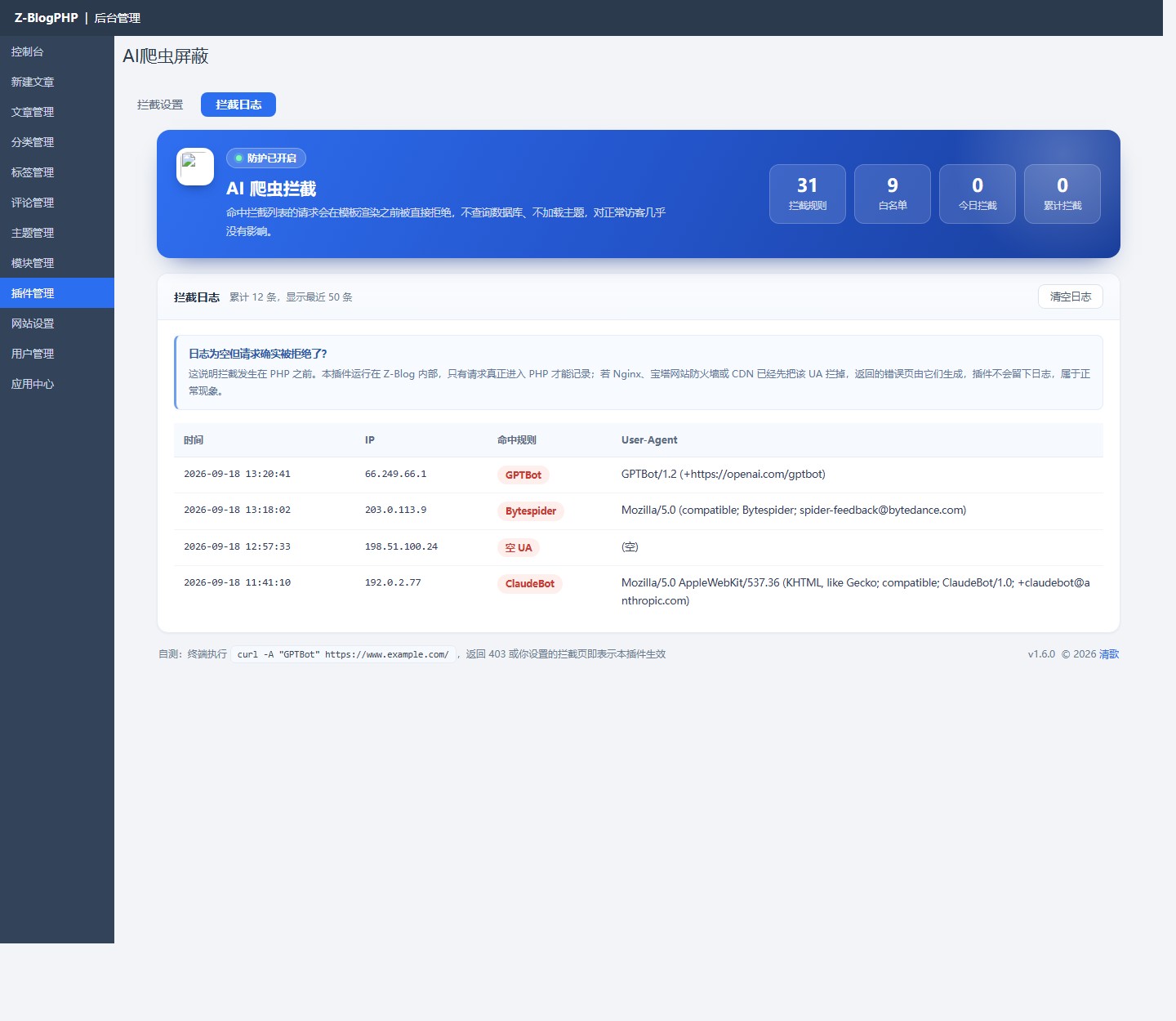This screenshot has width=1176, height=1021.
Task: Click the curl command code snippet
Action: coord(343,654)
